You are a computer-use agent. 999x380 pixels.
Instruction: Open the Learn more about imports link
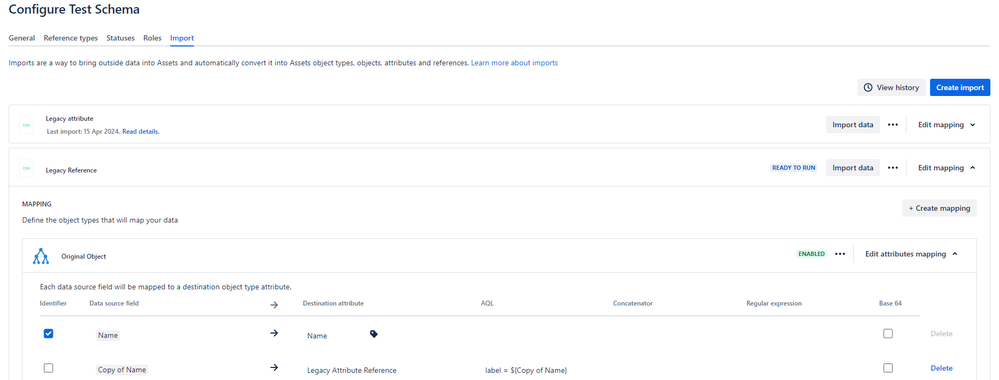click(514, 63)
